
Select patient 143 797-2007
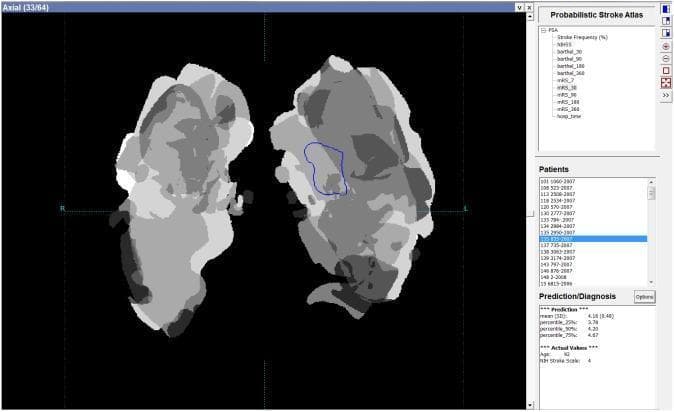coord(556,264)
